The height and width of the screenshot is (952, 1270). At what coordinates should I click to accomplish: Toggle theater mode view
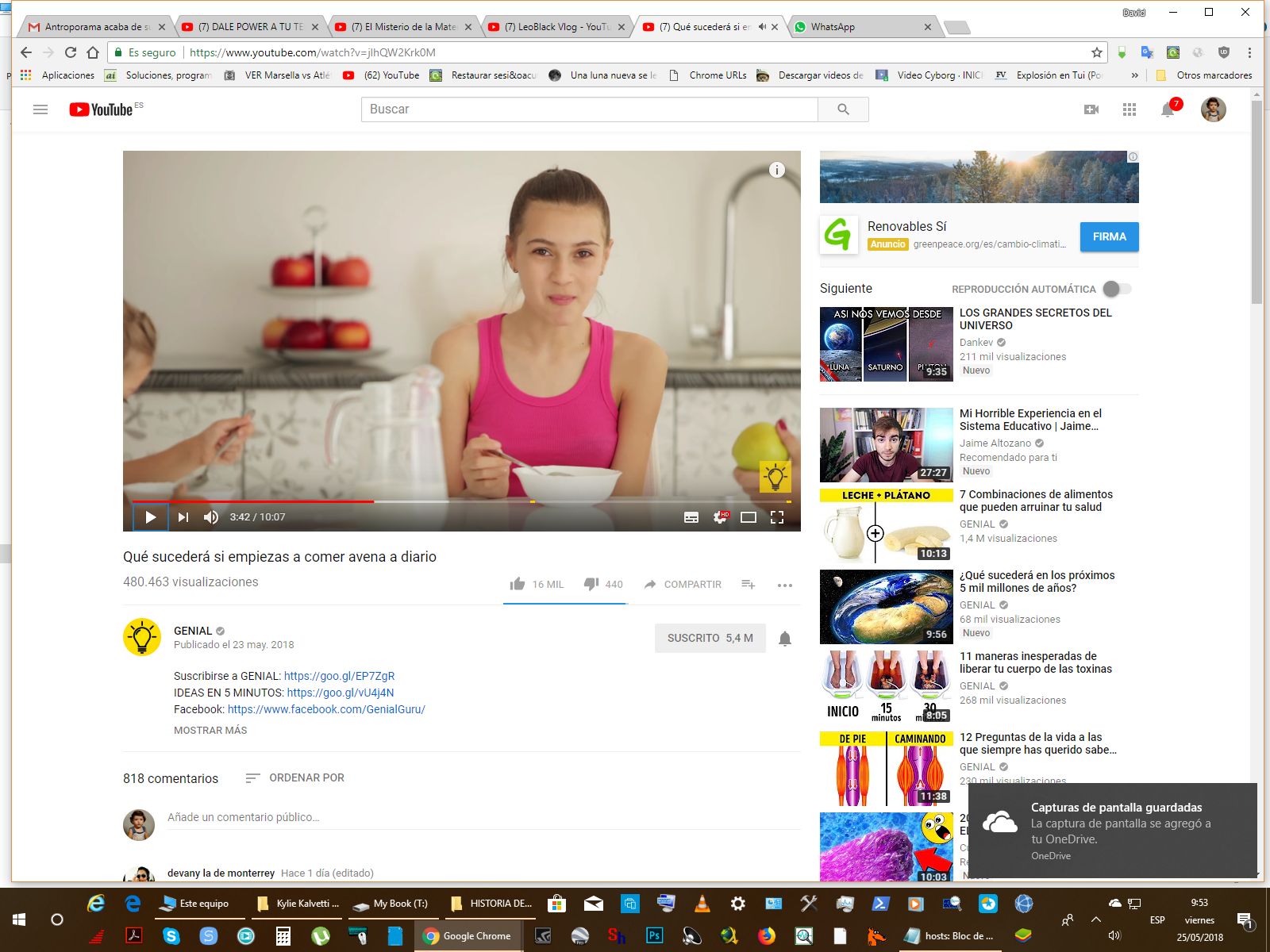click(x=749, y=517)
